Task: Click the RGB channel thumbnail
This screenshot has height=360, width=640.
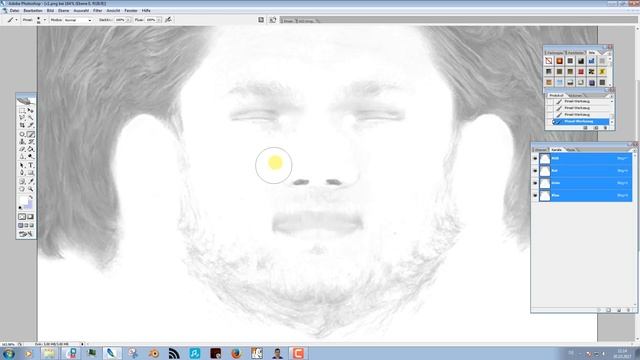Action: pos(545,158)
